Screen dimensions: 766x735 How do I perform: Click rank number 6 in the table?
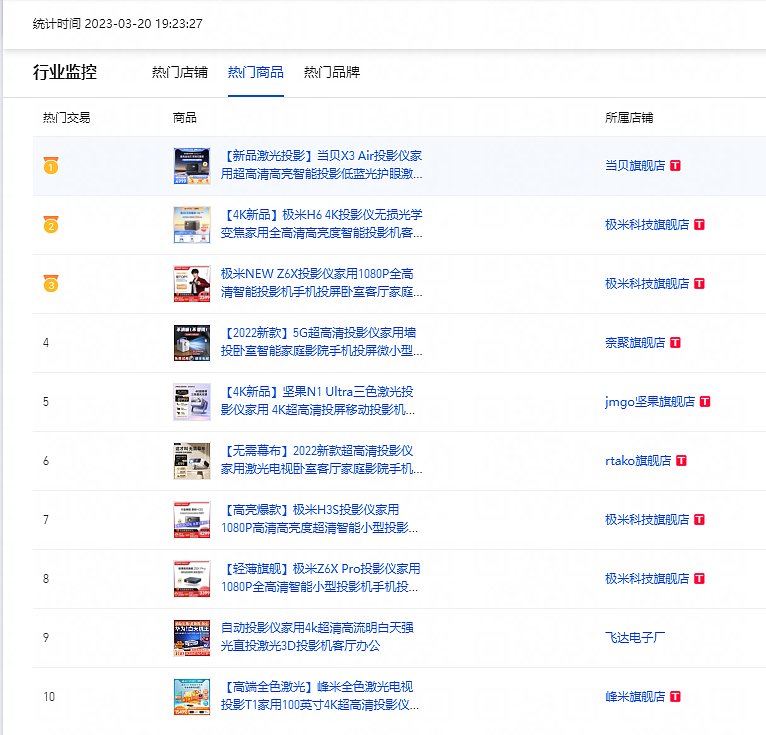coord(46,461)
